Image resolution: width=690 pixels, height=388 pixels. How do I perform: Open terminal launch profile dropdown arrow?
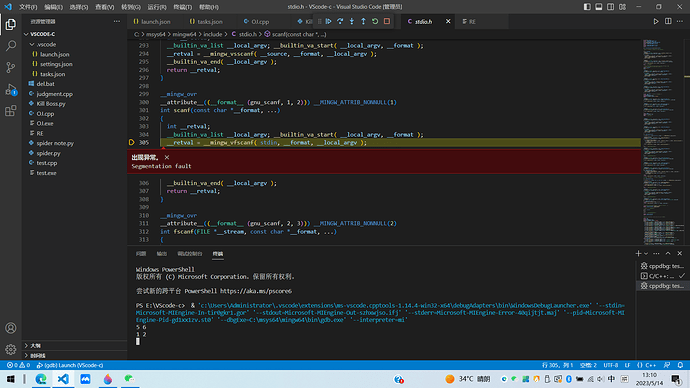pos(646,253)
